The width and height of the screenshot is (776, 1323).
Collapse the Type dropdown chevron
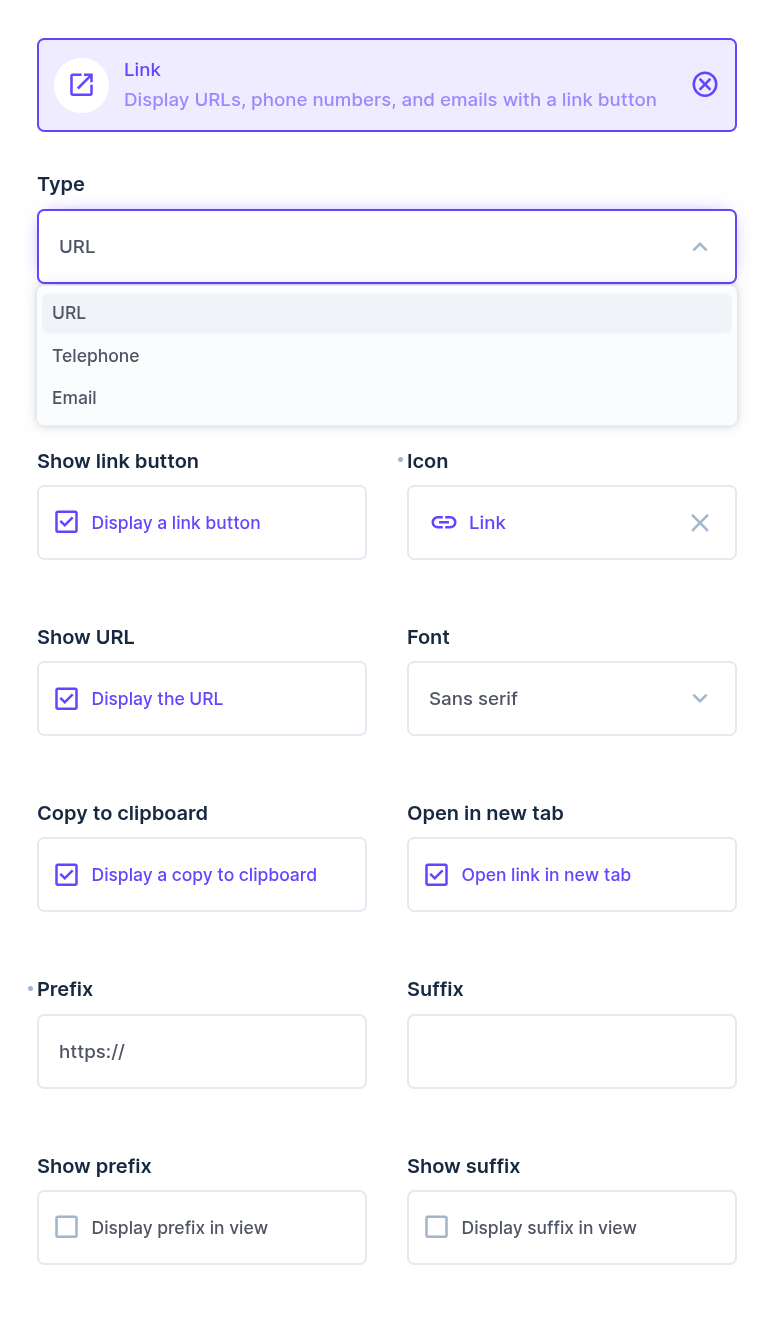[700, 247]
